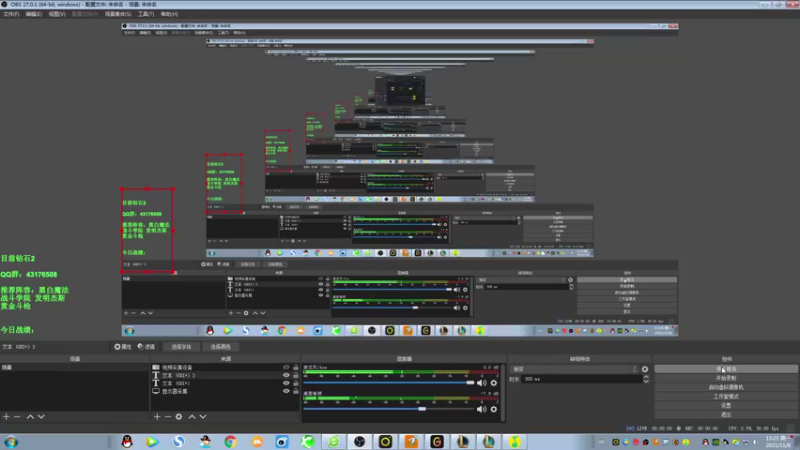800x450 pixels.
Task: Move source down in Sources panel
Action: (203, 417)
